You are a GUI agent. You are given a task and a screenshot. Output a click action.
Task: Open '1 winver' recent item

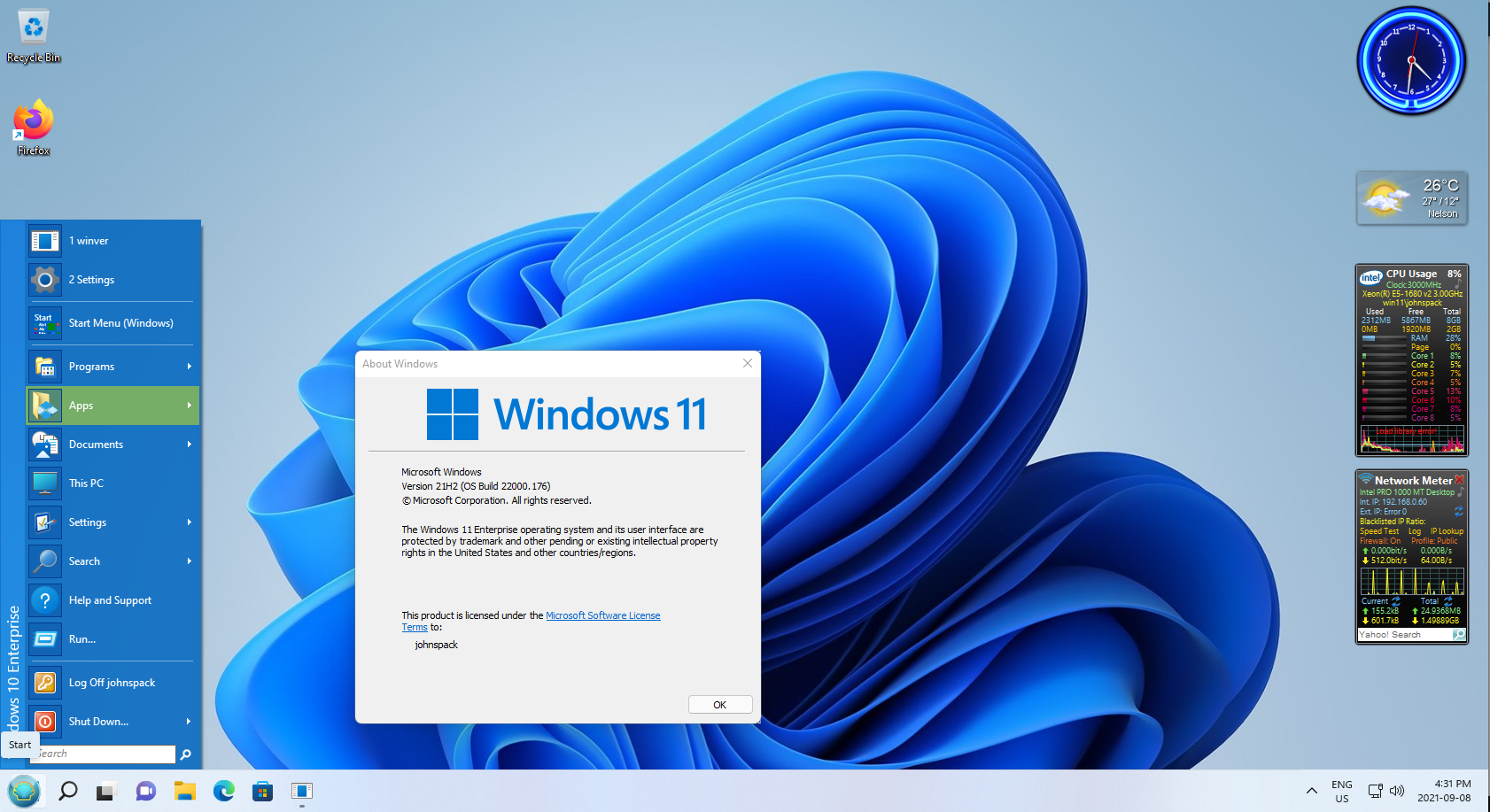pyautogui.click(x=113, y=241)
